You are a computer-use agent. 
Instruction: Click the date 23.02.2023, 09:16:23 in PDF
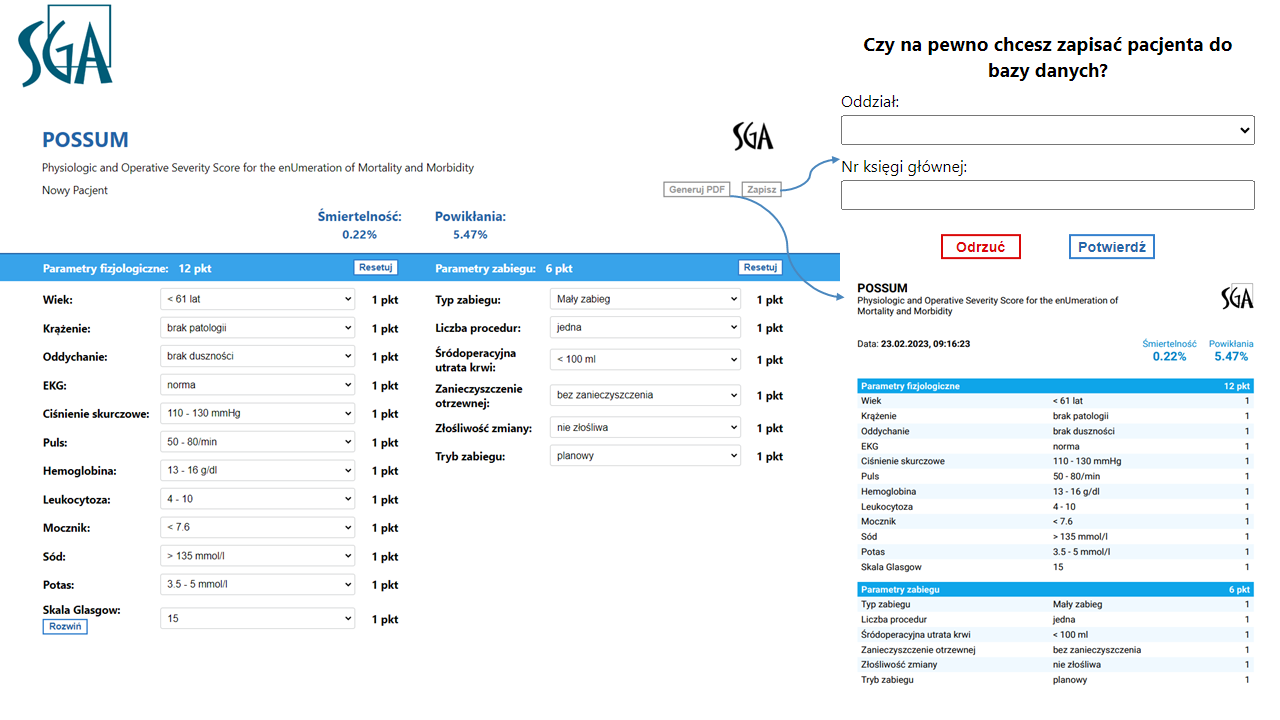coord(925,344)
